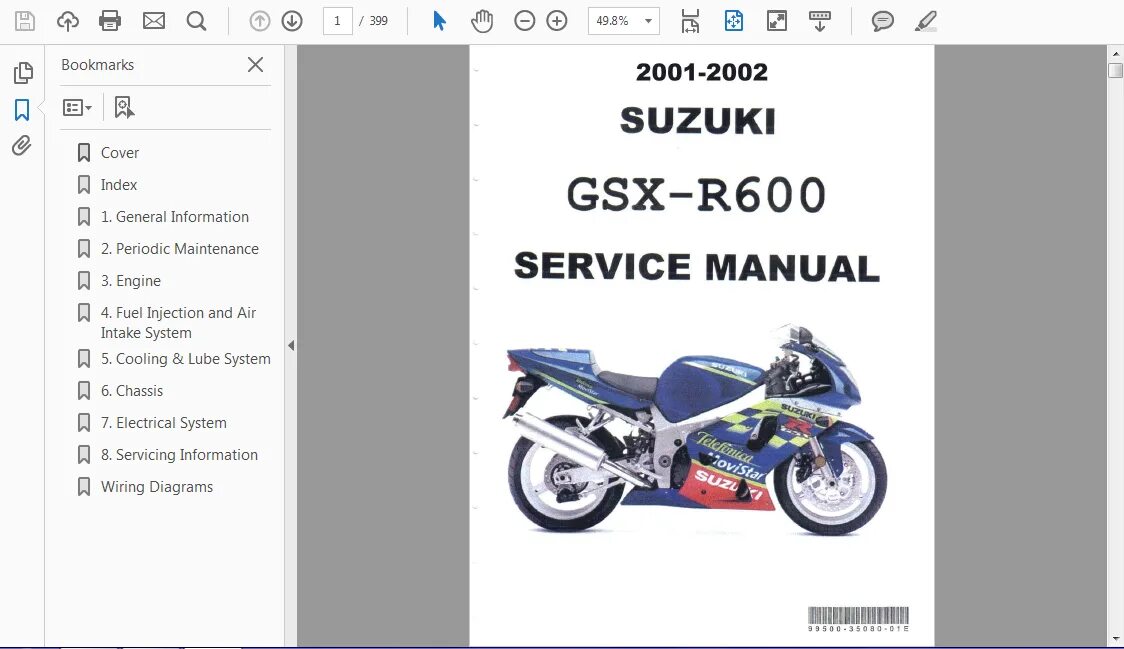Go to the next page with the down arrow
The width and height of the screenshot is (1124, 649).
click(x=292, y=21)
